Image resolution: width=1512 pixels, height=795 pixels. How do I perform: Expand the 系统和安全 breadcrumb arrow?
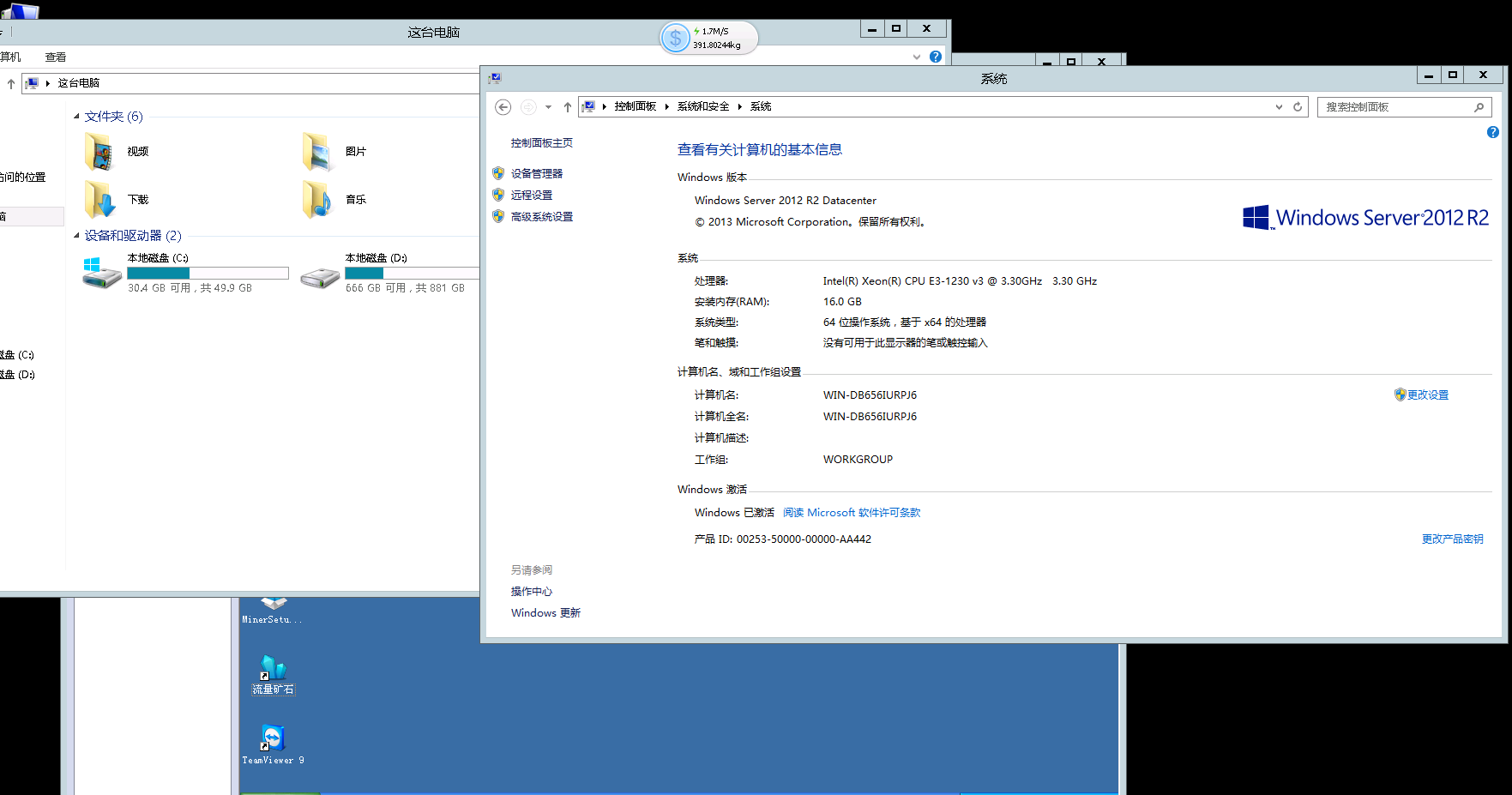(739, 106)
